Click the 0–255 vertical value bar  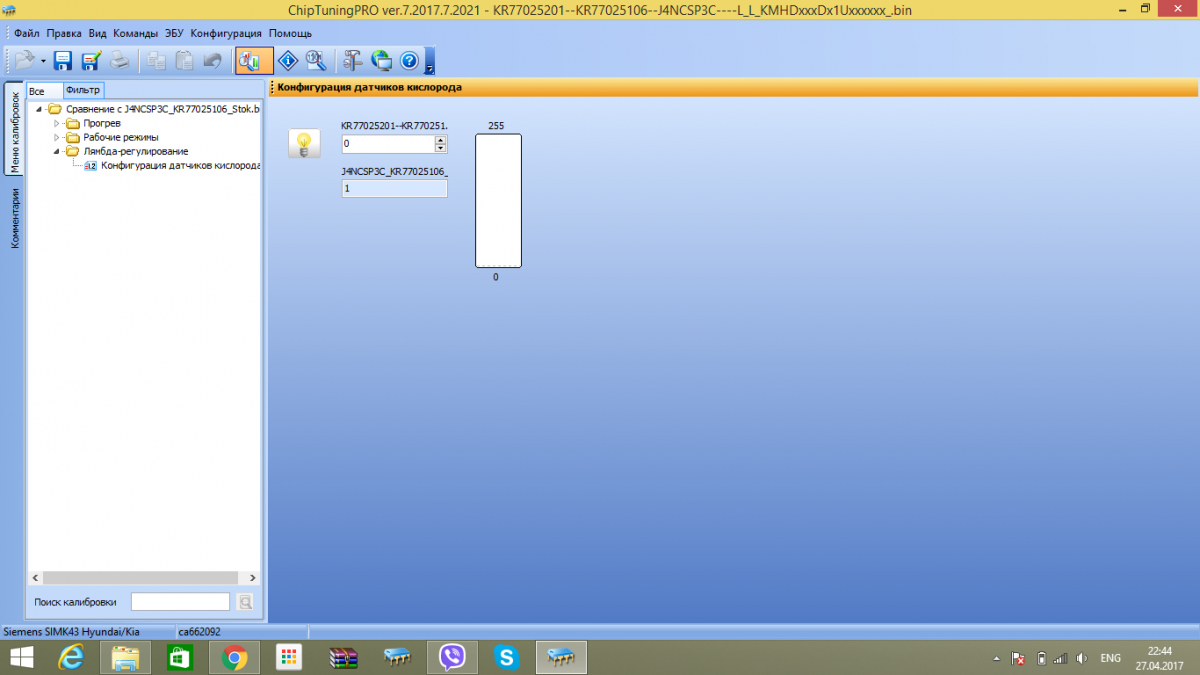click(498, 201)
